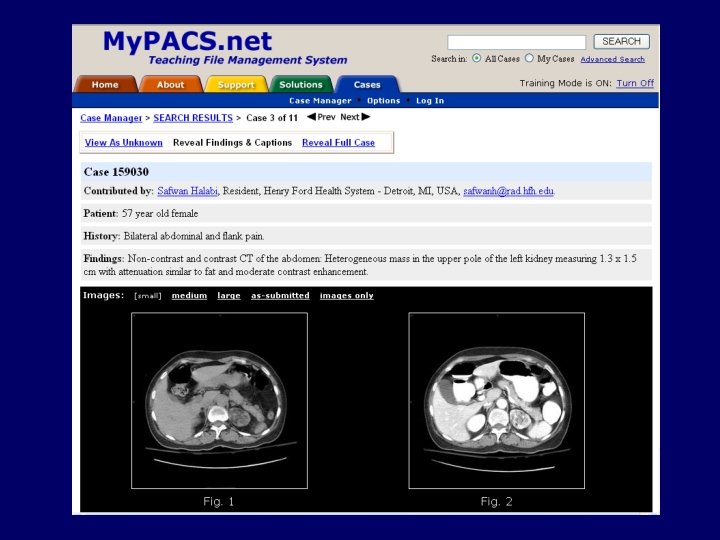720x540 pixels.
Task: Click the MyPACS.net logo
Action: (187, 41)
